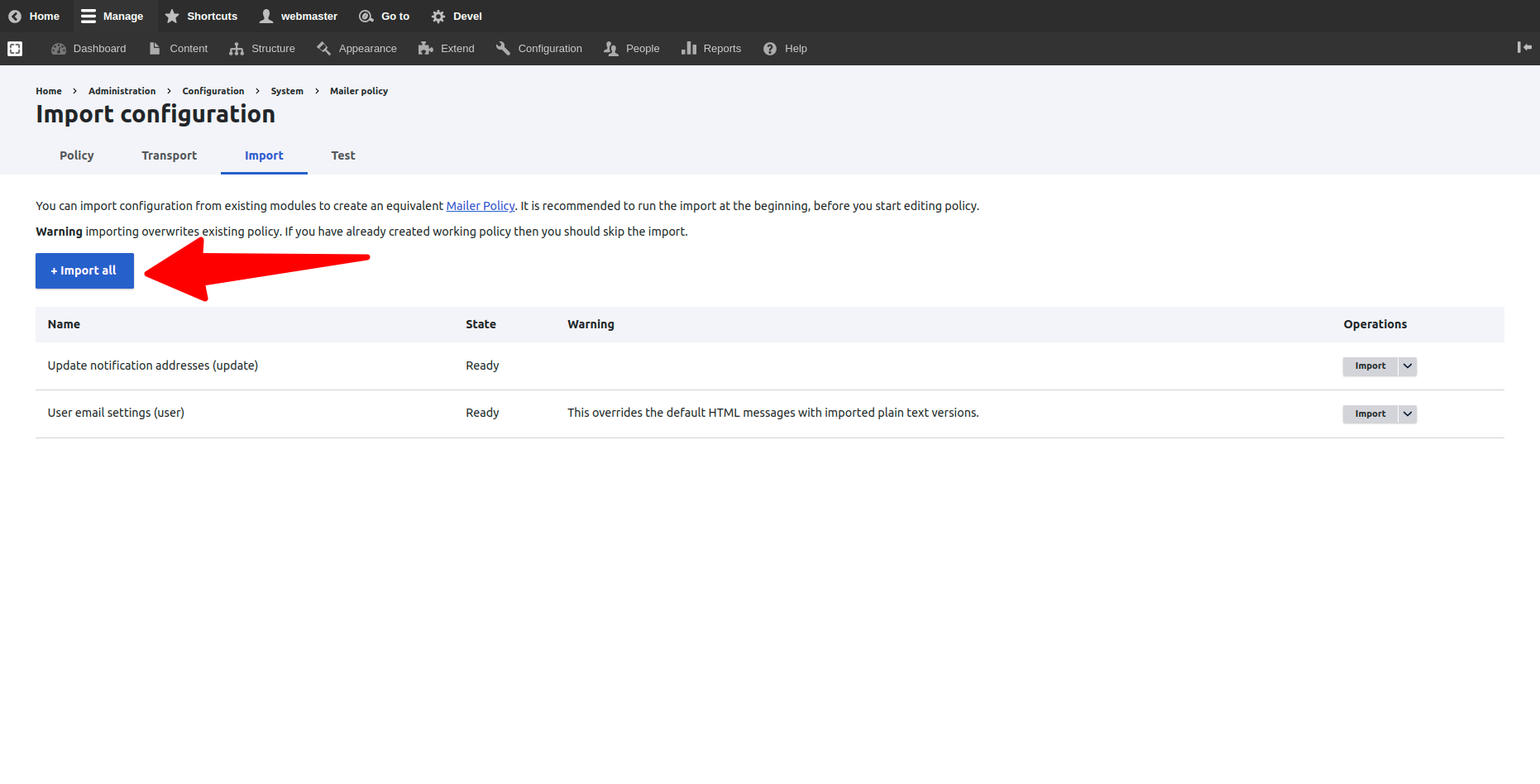The image size is (1540, 784).
Task: Expand dropdown for User email settings
Action: (x=1408, y=414)
